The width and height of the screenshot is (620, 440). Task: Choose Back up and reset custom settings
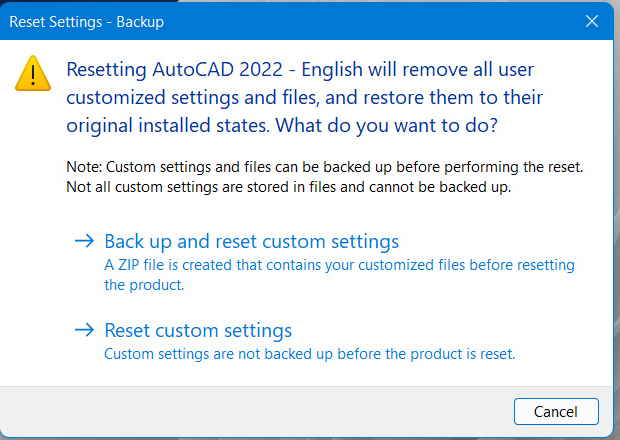[x=251, y=241]
